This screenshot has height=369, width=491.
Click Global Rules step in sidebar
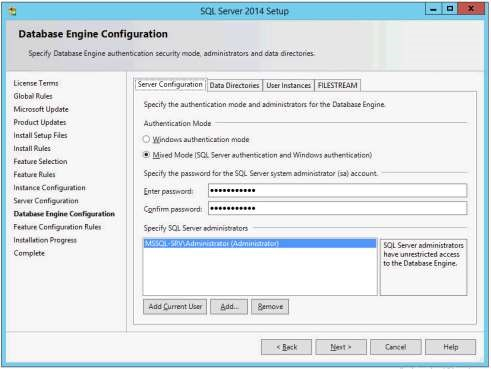tap(33, 96)
